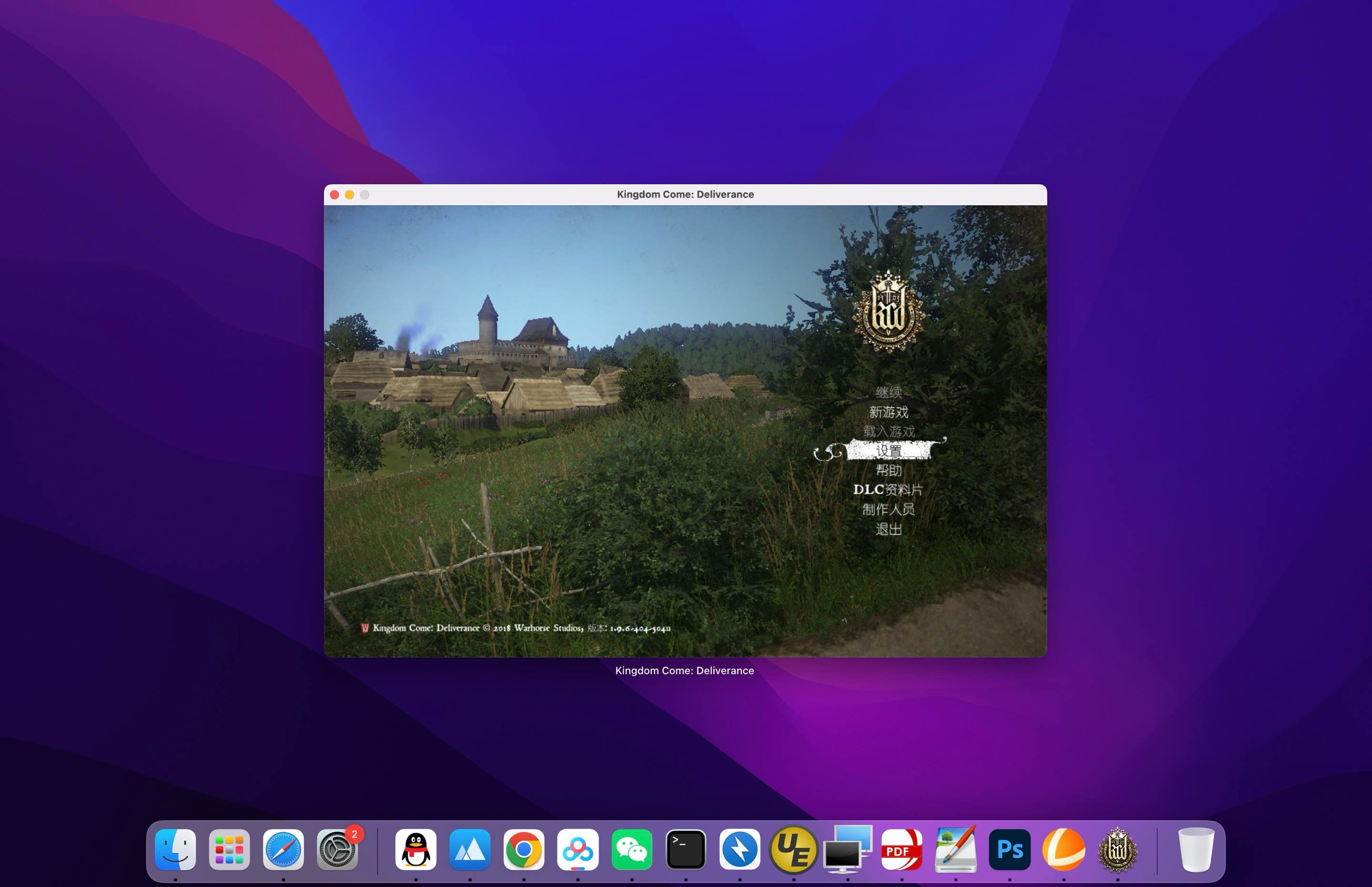
Task: Close the Kingdom Come window (red button)
Action: [x=334, y=195]
